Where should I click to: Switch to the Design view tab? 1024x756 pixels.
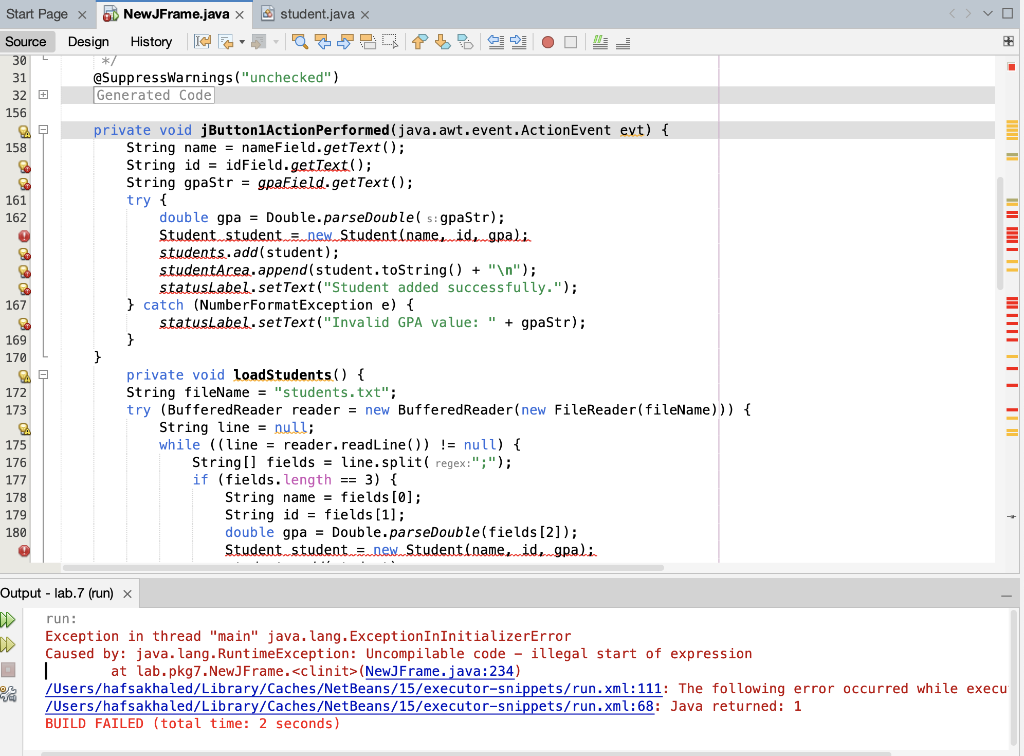pos(88,41)
